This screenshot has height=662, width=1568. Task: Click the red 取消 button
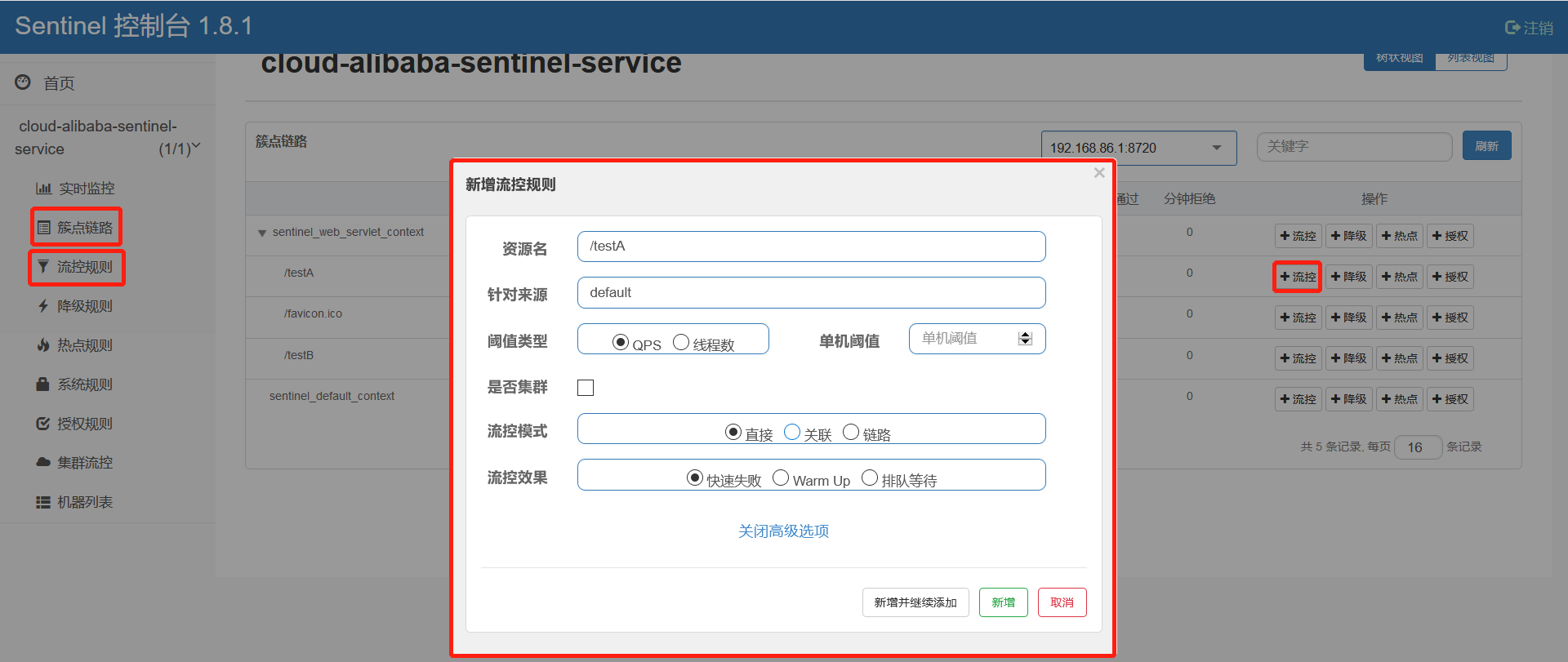tap(1062, 602)
